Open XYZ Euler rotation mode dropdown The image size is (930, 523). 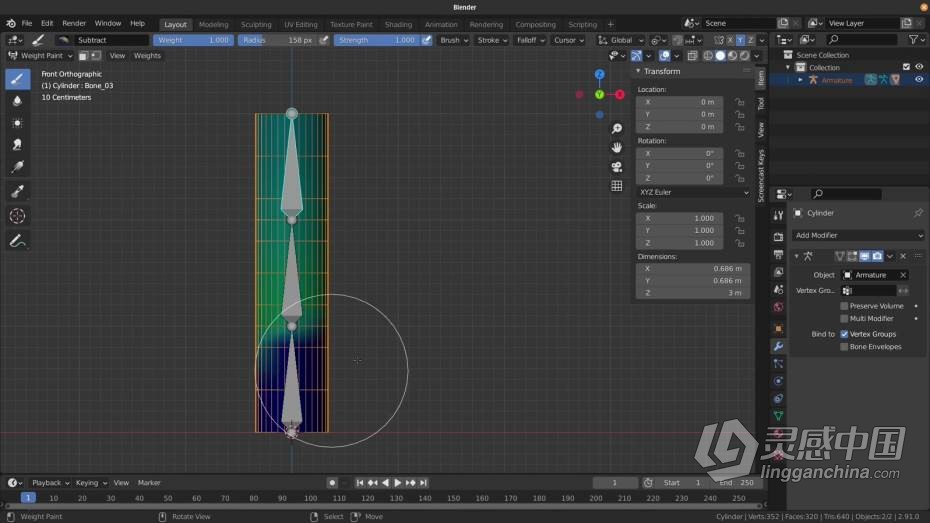point(693,192)
